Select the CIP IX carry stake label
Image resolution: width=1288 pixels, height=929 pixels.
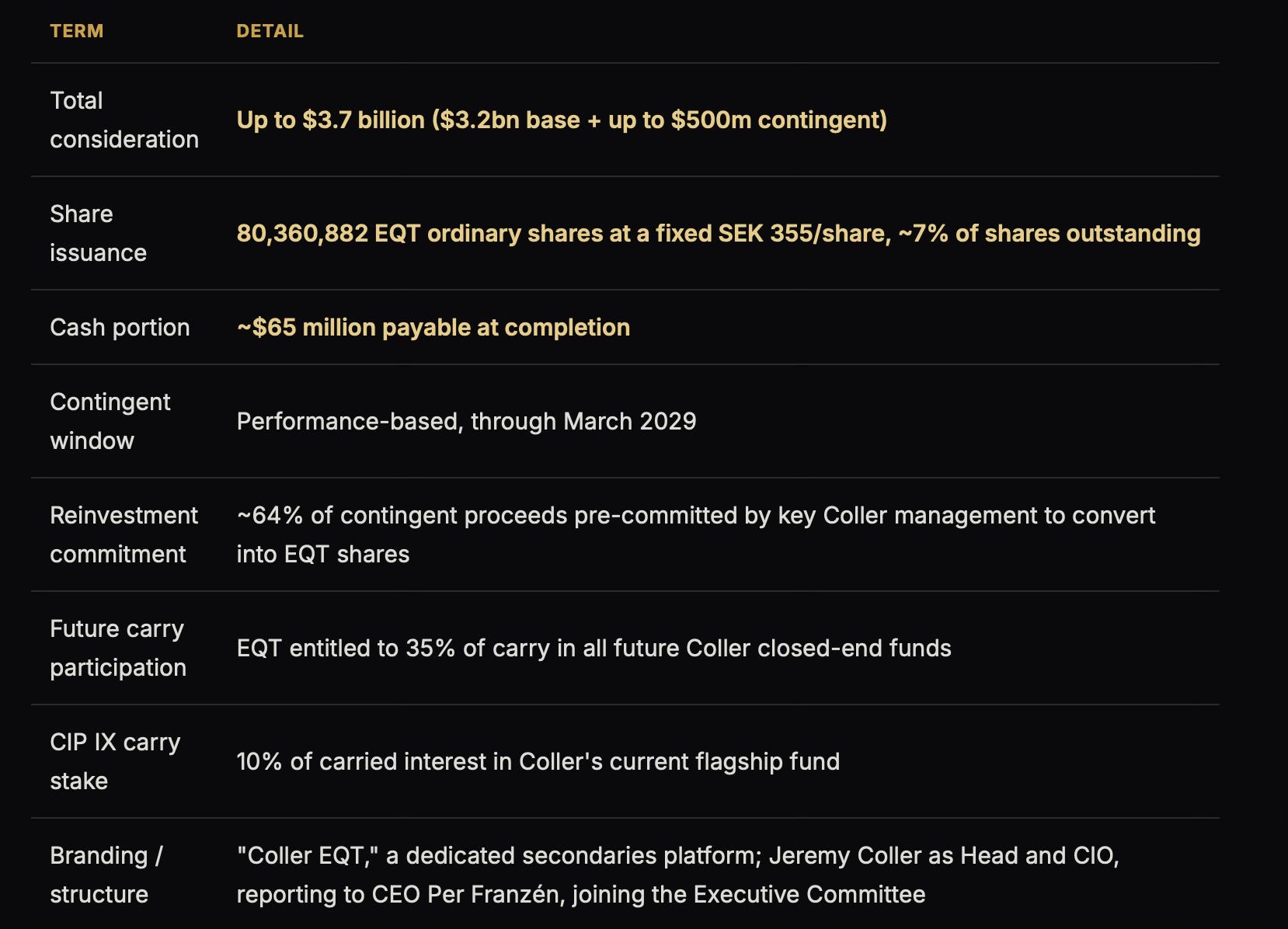[x=115, y=761]
